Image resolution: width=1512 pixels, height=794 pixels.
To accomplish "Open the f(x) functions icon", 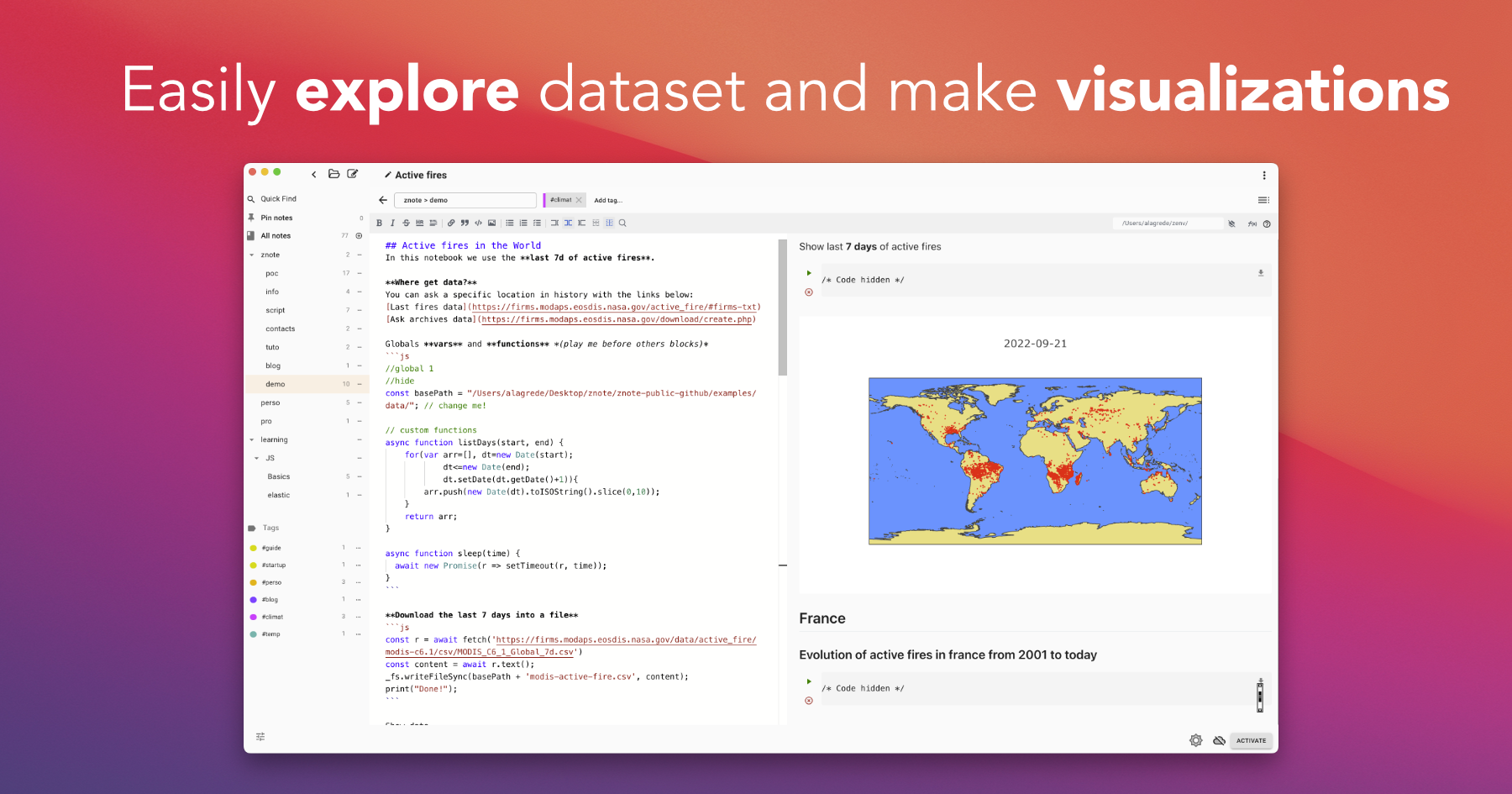I will [x=1252, y=223].
